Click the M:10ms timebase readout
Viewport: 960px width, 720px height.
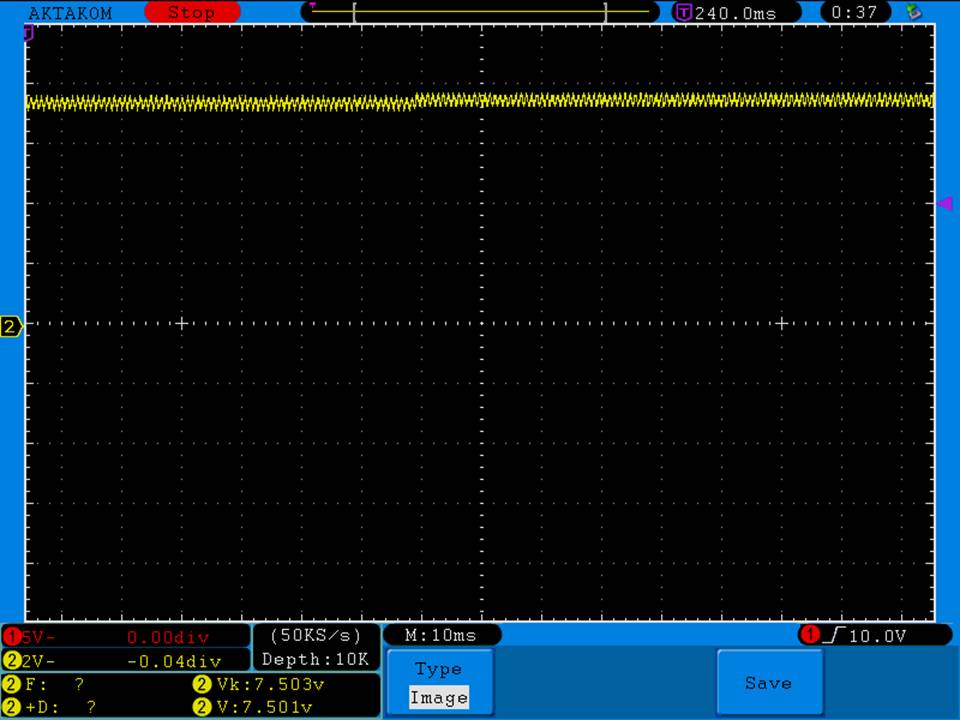point(441,635)
